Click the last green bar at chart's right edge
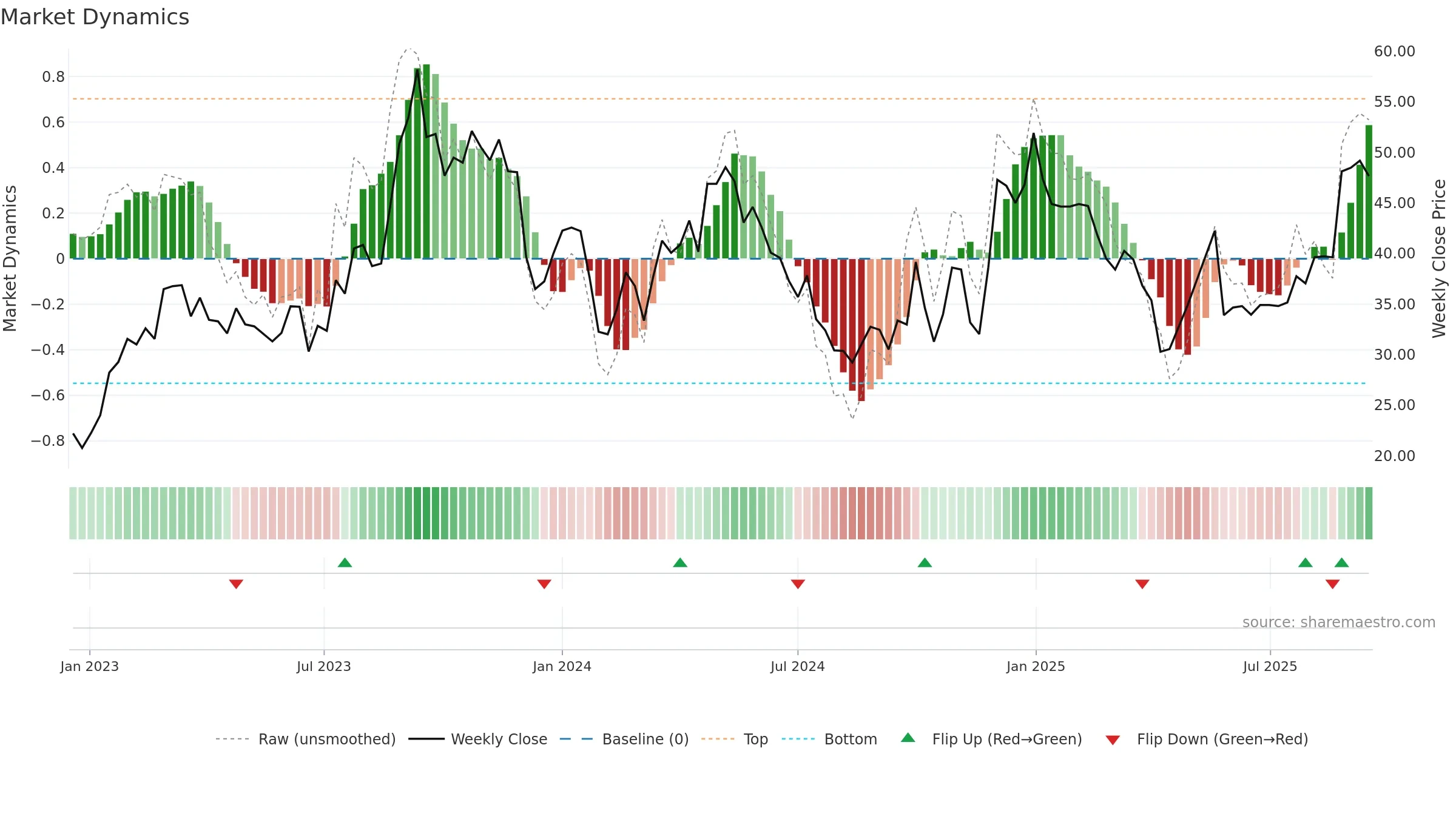 1369,192
